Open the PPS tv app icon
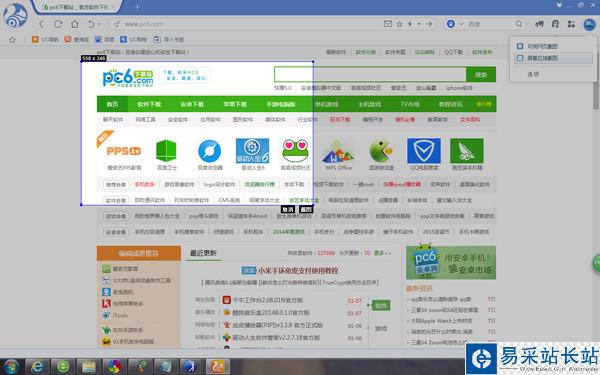Viewport: 600px width, 375px height. (x=124, y=151)
